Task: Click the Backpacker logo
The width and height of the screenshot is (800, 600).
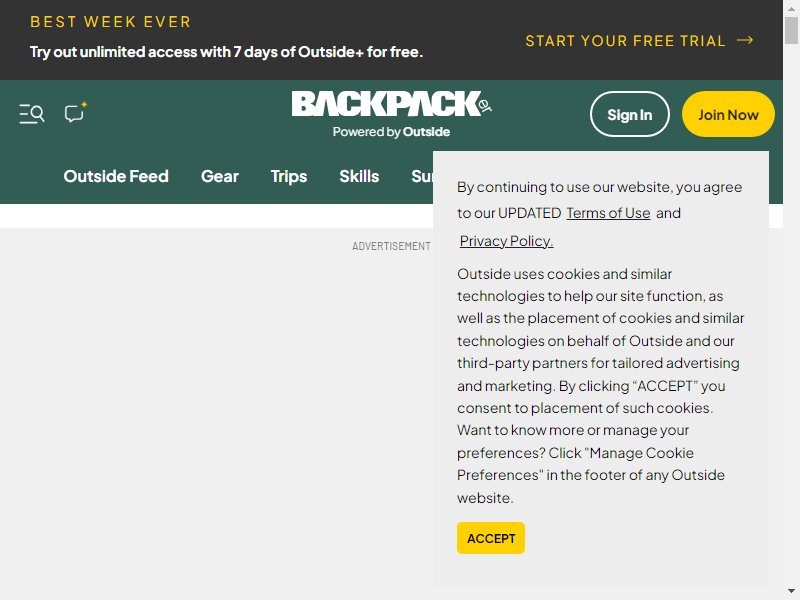Action: coord(391,104)
